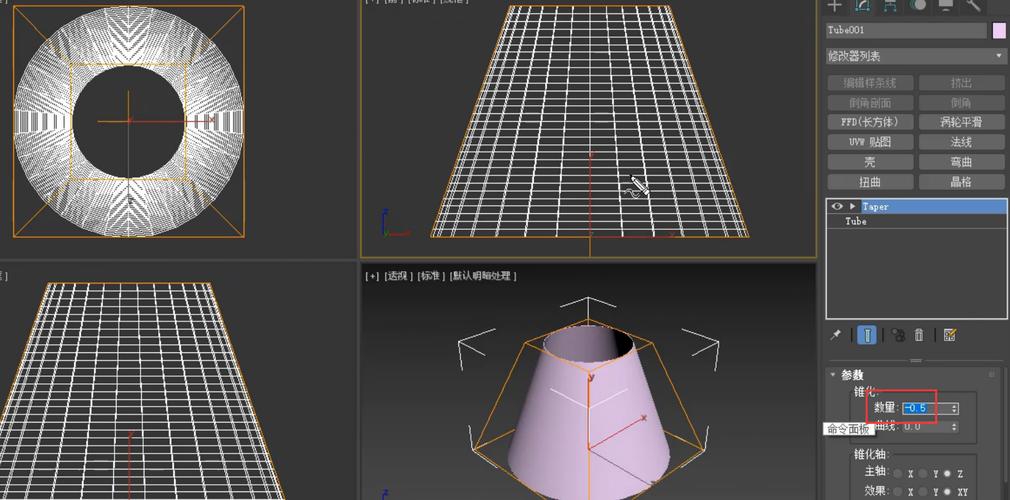The width and height of the screenshot is (1010, 500).
Task: Toggle show end result icon
Action: click(x=867, y=335)
